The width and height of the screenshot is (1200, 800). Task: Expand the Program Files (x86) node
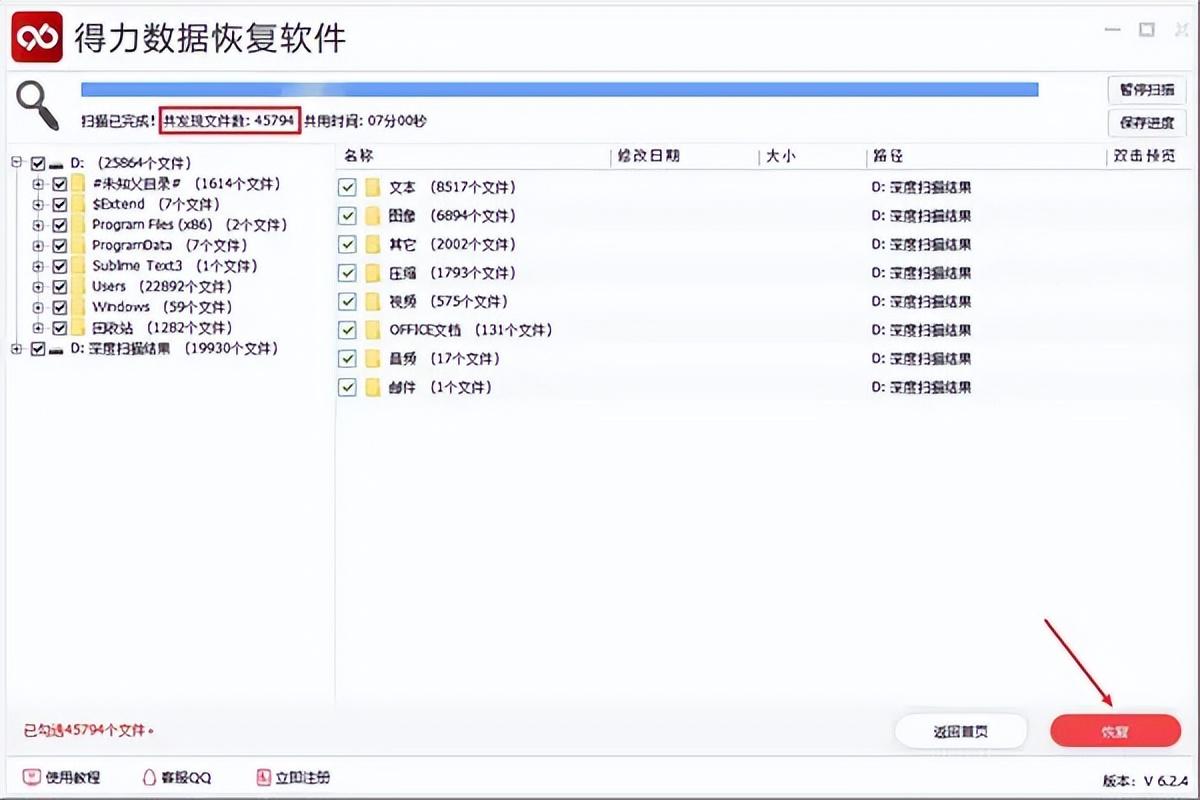coord(38,225)
